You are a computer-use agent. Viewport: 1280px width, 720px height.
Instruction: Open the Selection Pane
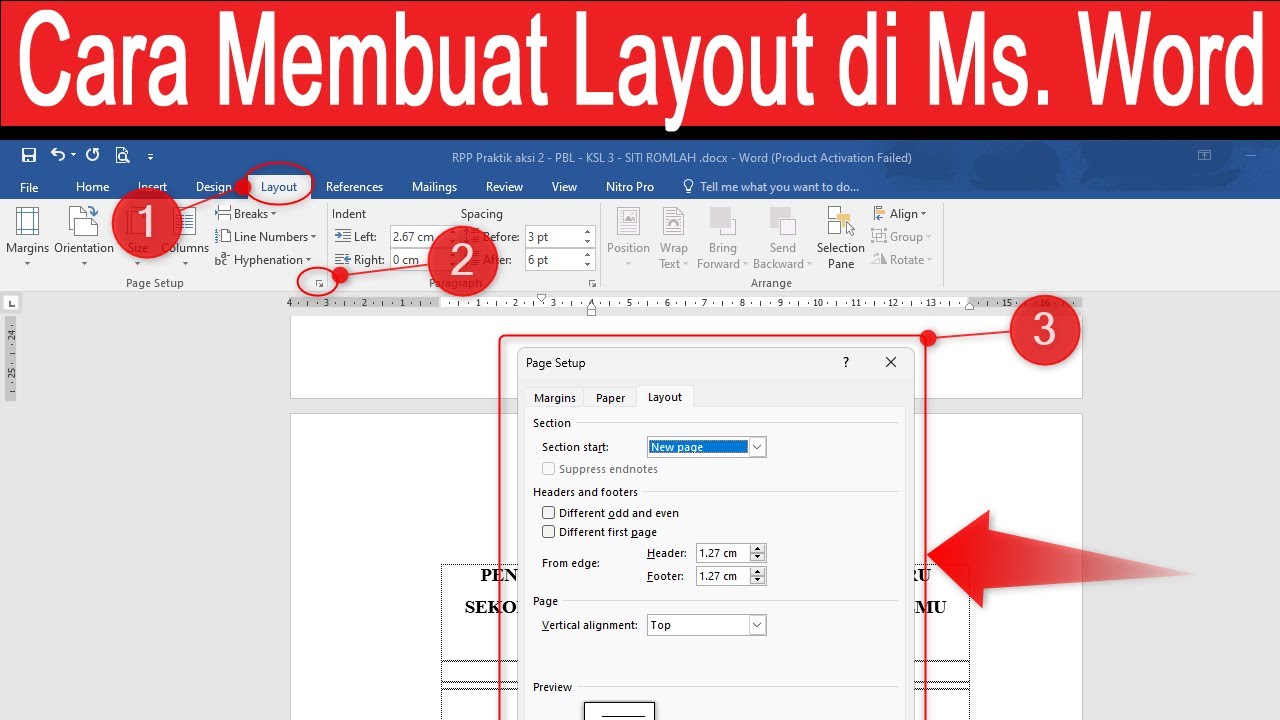coord(841,238)
